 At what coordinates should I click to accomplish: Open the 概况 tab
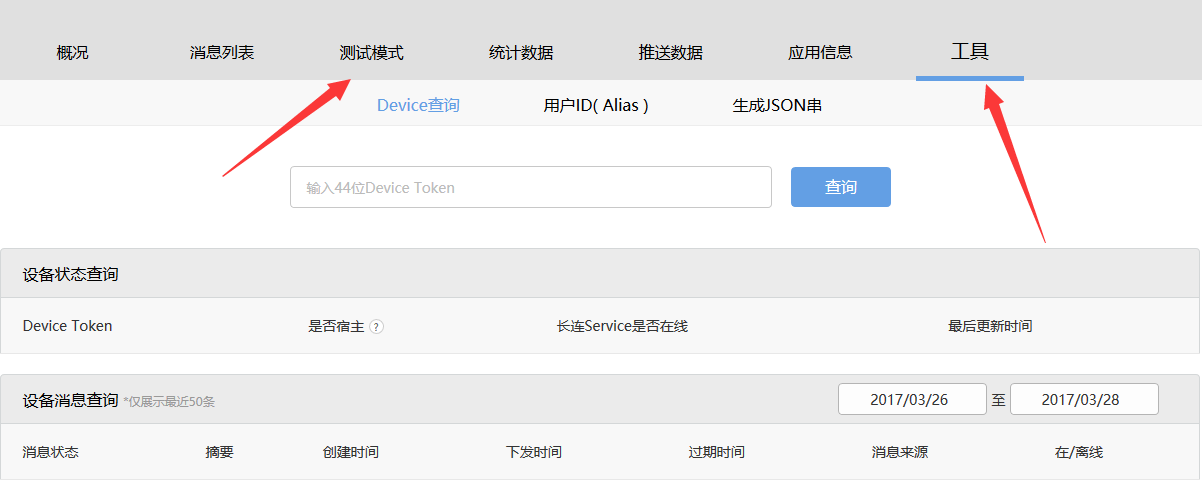click(73, 53)
